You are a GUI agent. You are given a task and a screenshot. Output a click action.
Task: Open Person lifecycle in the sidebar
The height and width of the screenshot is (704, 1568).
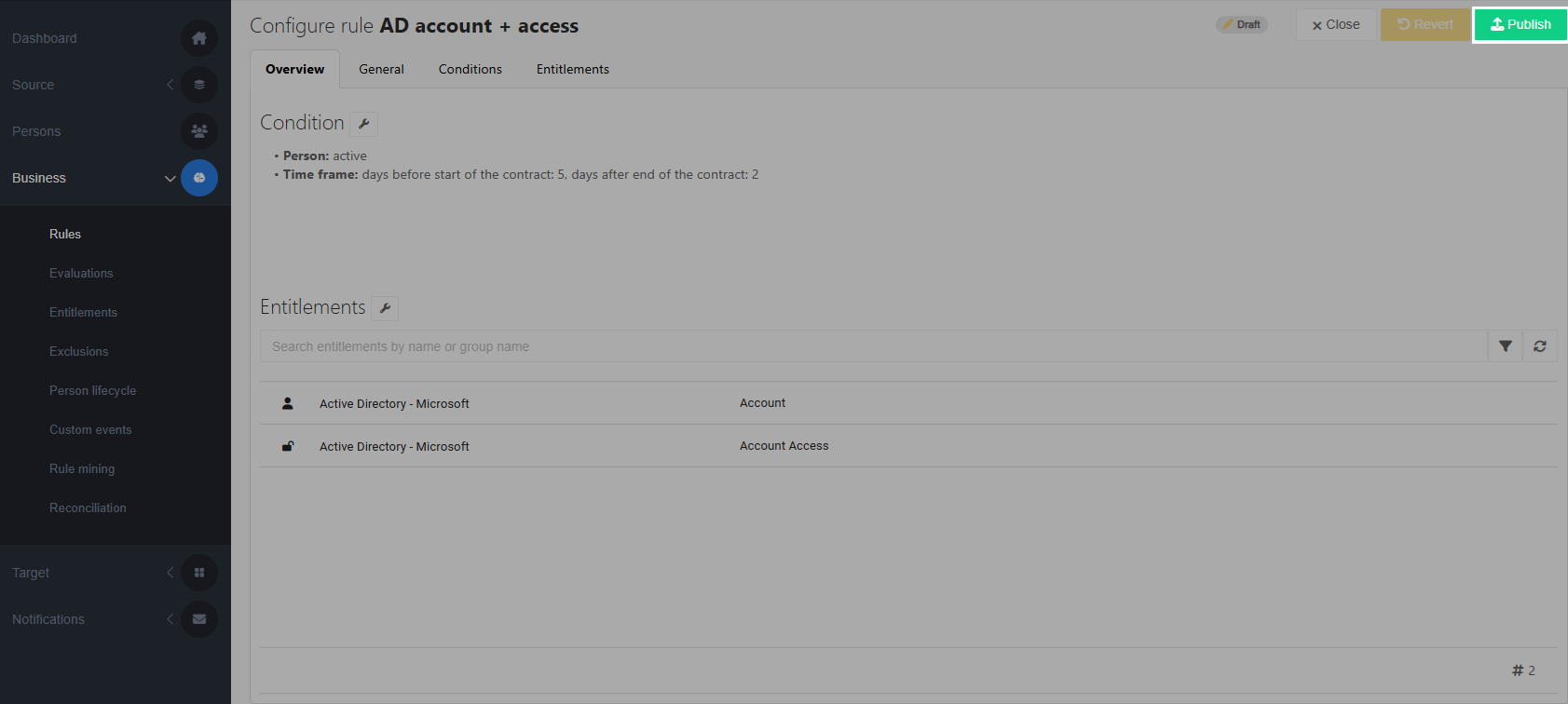tap(93, 390)
